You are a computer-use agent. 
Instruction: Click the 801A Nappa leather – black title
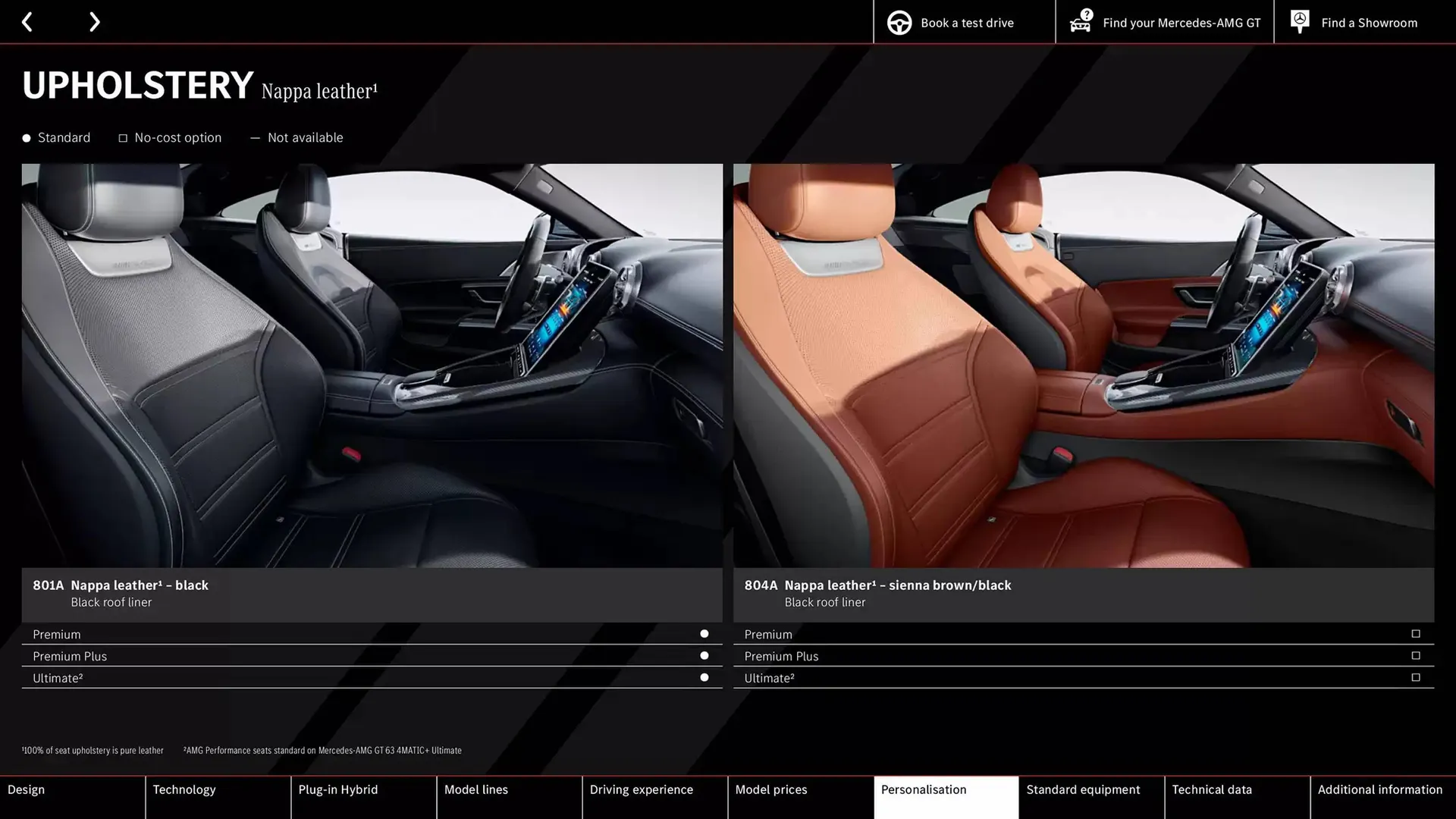pyautogui.click(x=121, y=585)
